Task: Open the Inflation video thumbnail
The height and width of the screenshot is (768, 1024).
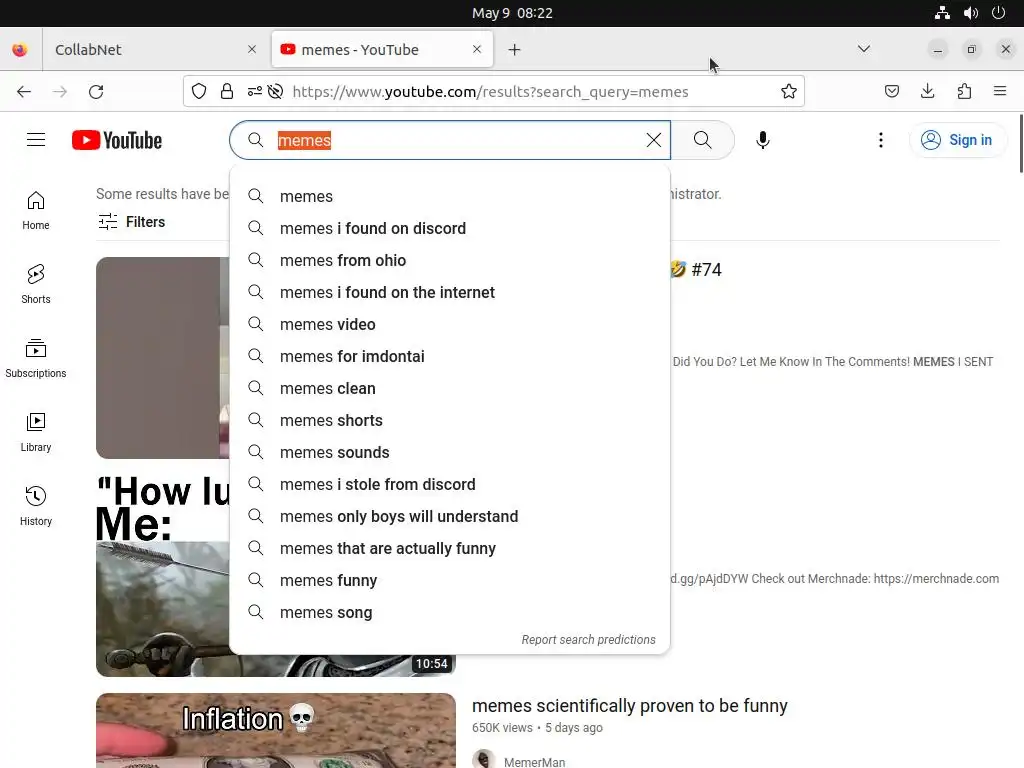Action: [x=276, y=730]
